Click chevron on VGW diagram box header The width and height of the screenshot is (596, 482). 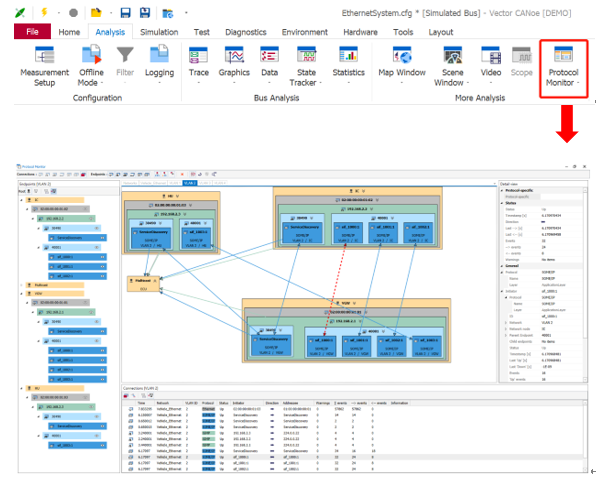354,303
